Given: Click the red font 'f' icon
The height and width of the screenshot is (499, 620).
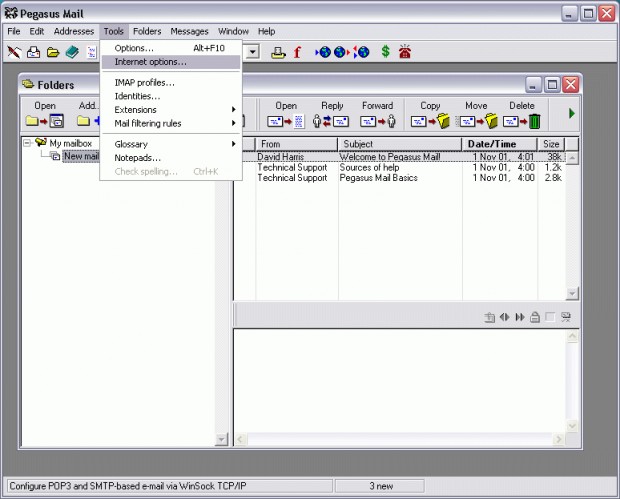Looking at the screenshot, I should pyautogui.click(x=297, y=52).
